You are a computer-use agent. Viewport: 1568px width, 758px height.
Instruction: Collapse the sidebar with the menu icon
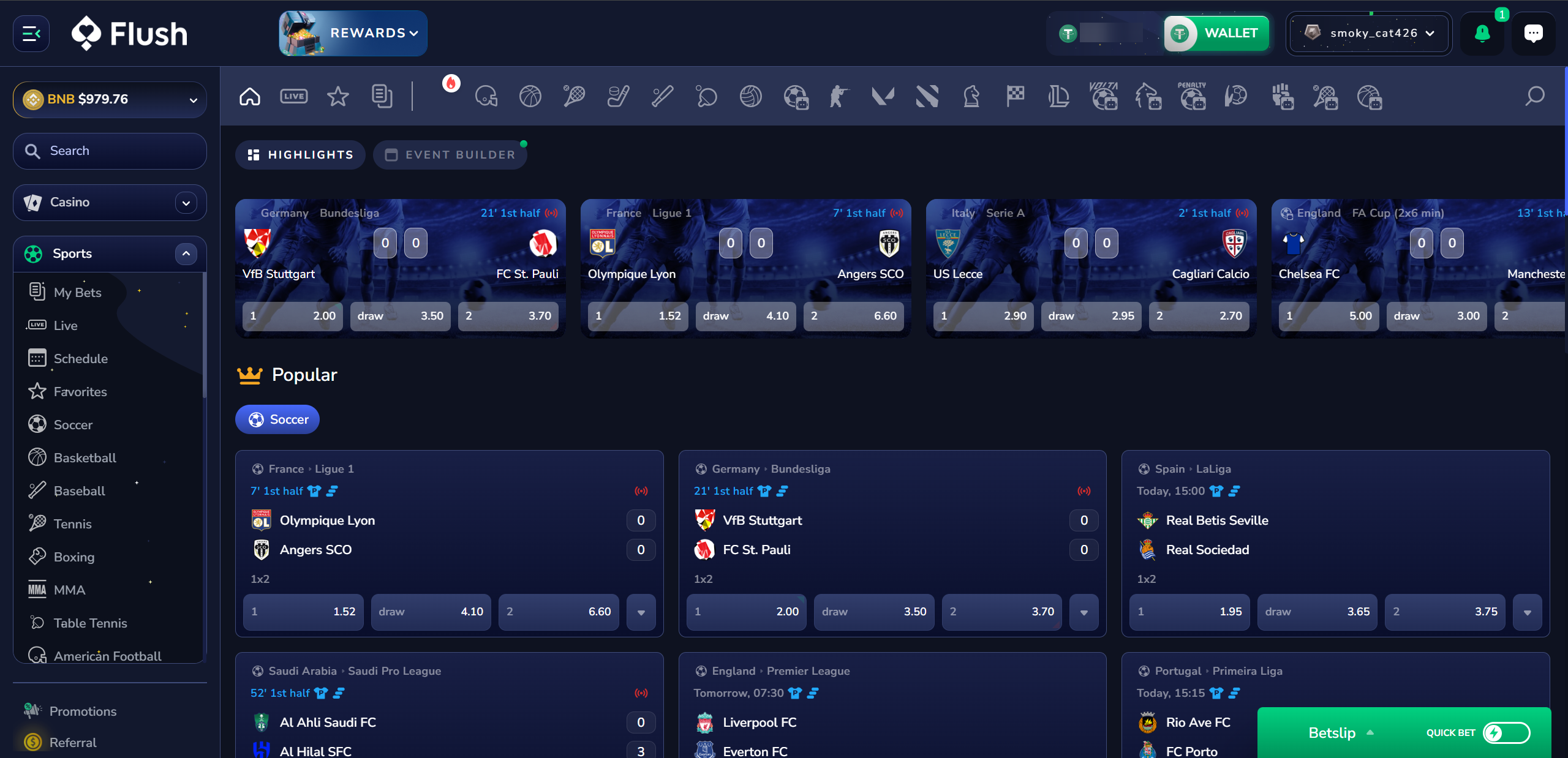tap(31, 34)
